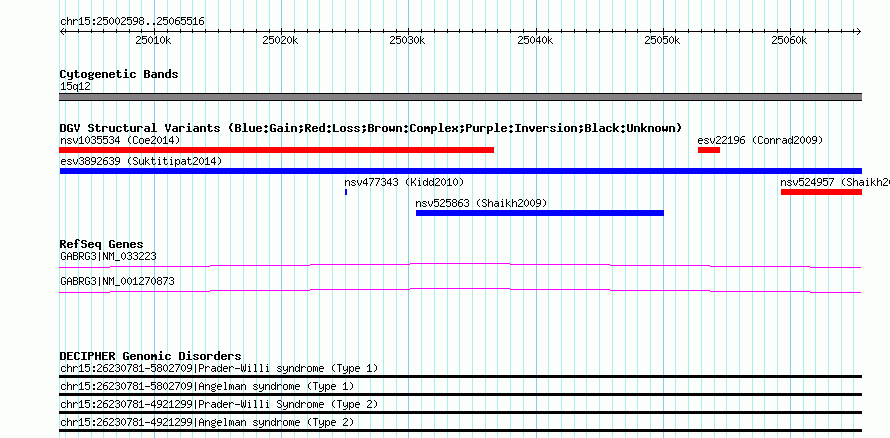The image size is (890, 438).
Task: Select the GABRG3 NM_001270873 magenta transcript line
Action: click(x=460, y=290)
